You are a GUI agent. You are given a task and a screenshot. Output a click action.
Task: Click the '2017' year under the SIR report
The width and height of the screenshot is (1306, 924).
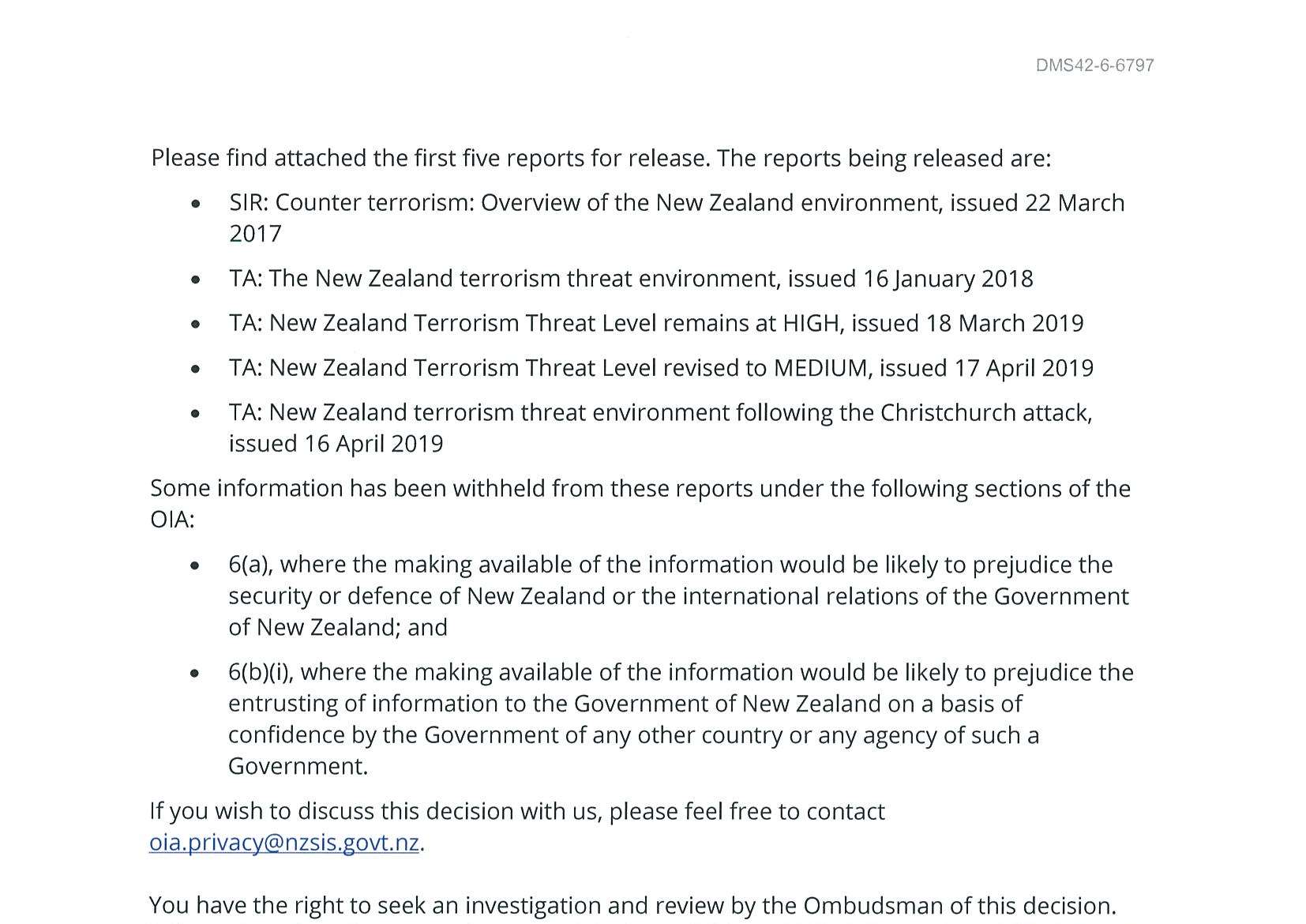pyautogui.click(x=255, y=234)
